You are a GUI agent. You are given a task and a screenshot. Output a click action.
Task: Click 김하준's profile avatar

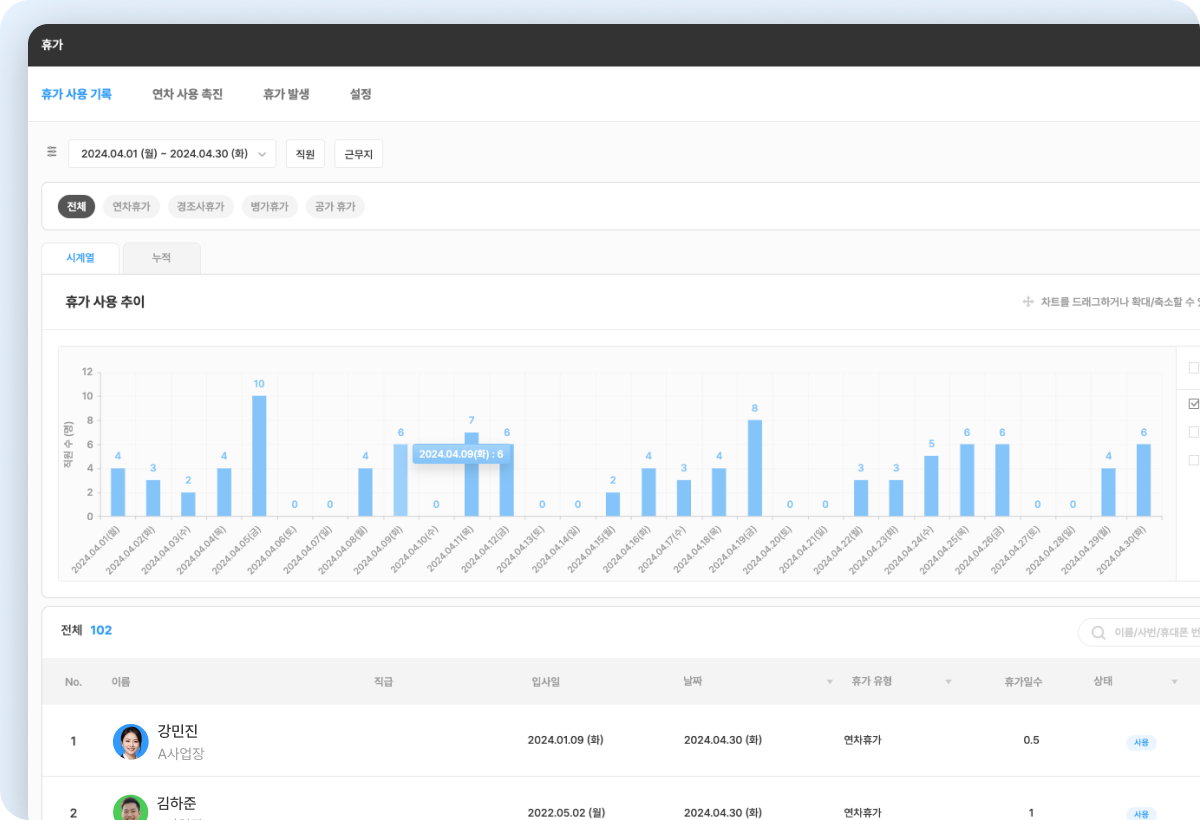point(130,808)
